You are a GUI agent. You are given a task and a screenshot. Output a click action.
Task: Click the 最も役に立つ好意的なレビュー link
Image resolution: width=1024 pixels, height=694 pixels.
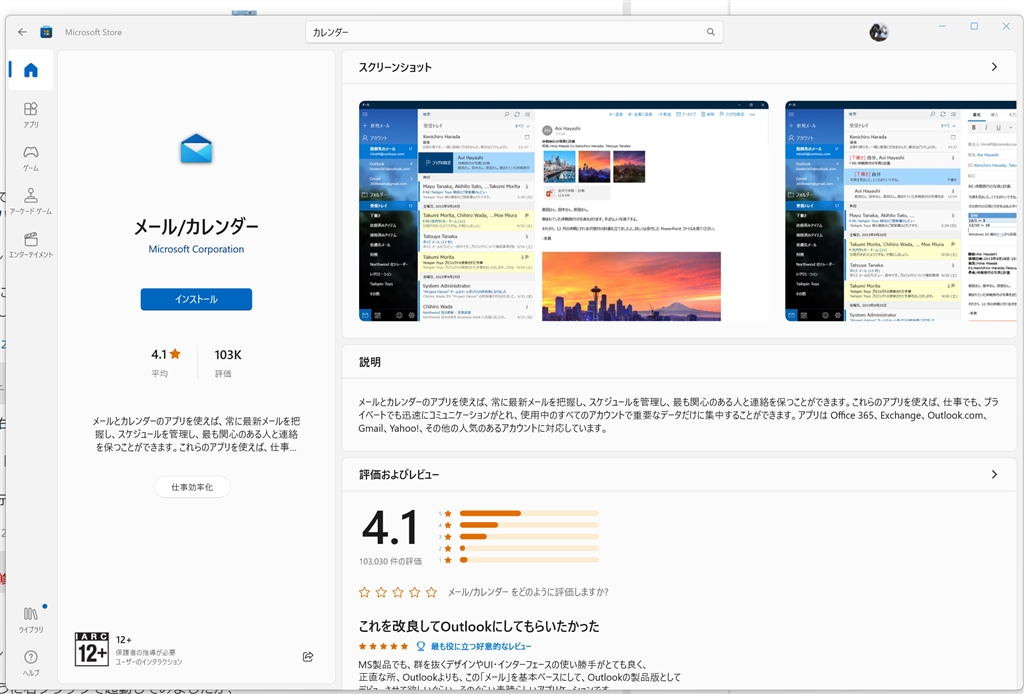481,646
